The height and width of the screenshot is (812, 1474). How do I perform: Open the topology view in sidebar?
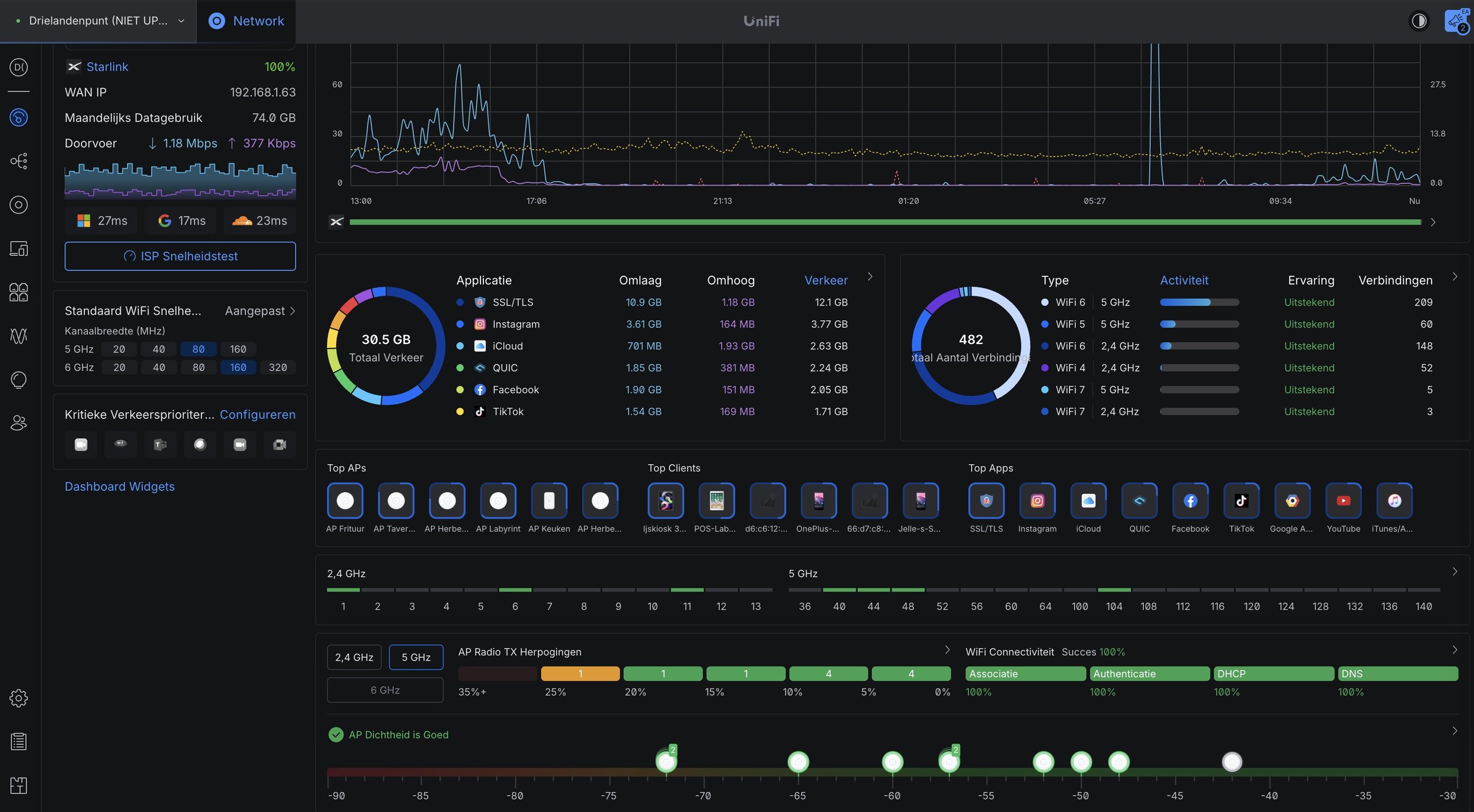coord(18,161)
